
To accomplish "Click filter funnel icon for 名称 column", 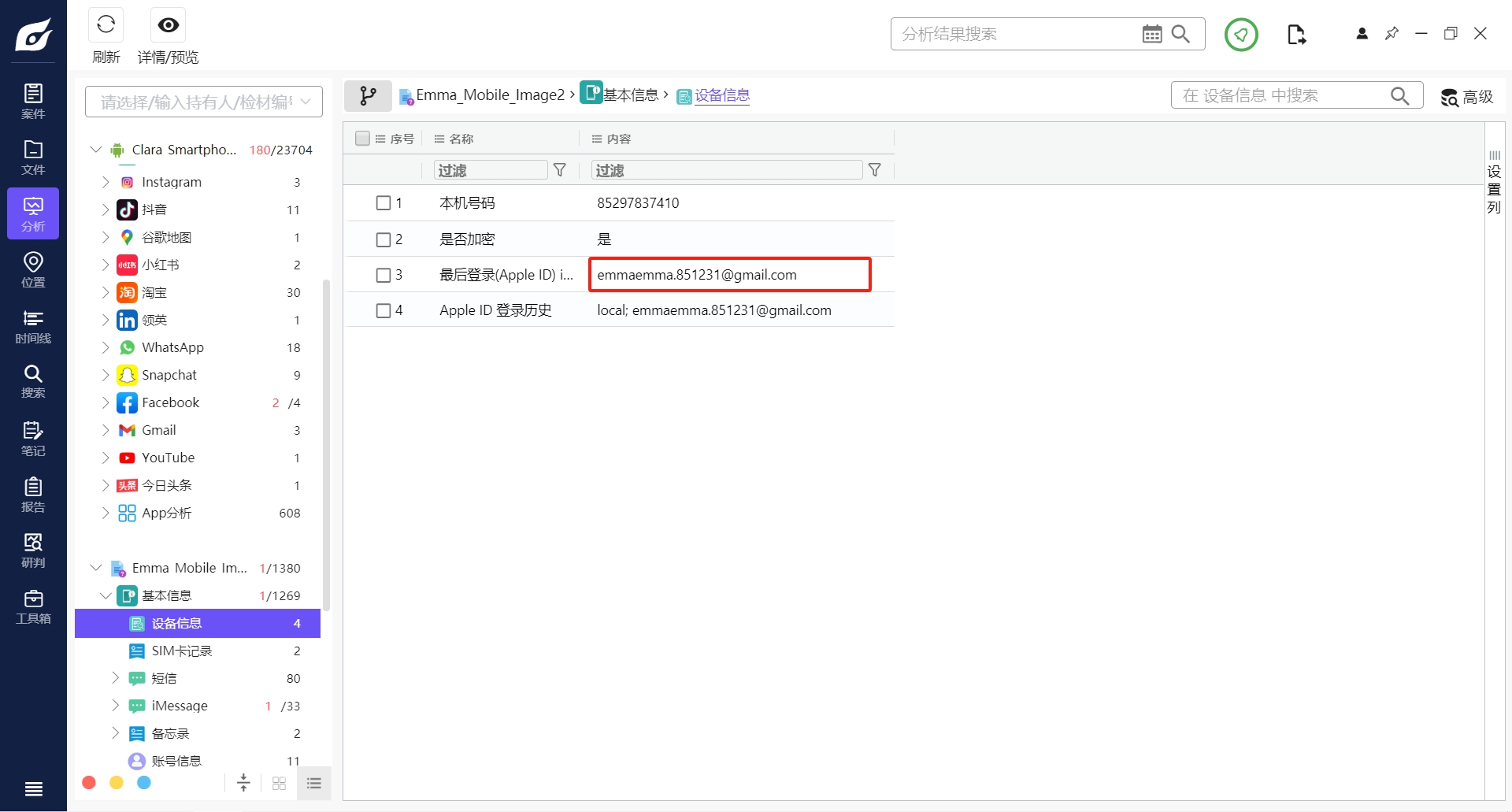I will pos(560,170).
